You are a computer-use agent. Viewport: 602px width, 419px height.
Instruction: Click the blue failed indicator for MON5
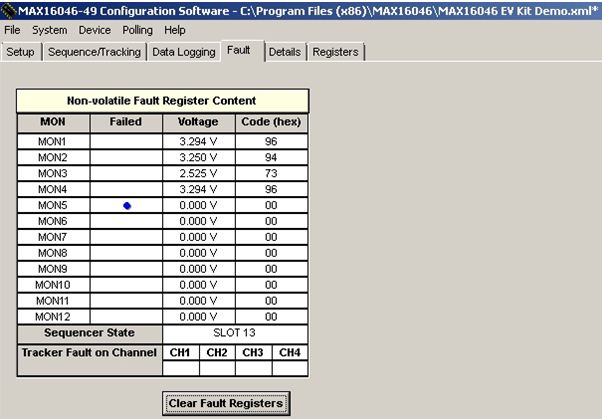coord(127,206)
